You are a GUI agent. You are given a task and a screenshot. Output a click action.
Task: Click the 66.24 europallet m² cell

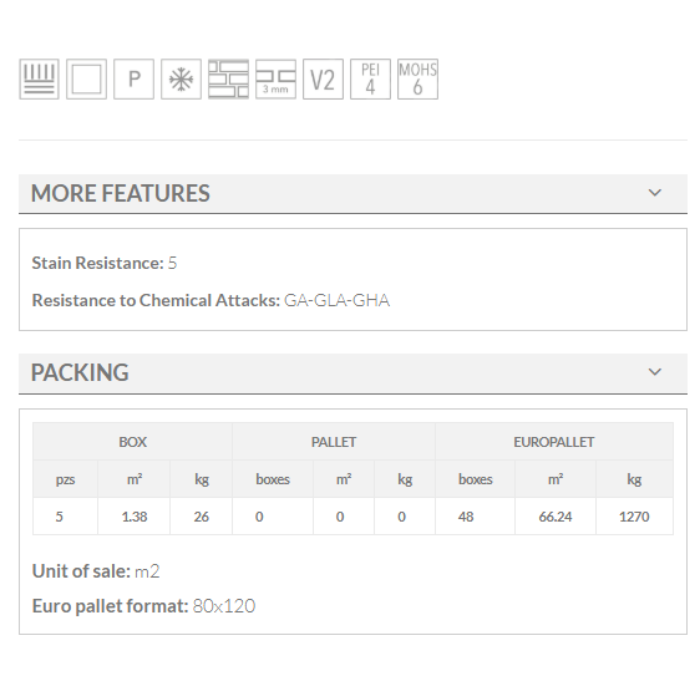553,517
